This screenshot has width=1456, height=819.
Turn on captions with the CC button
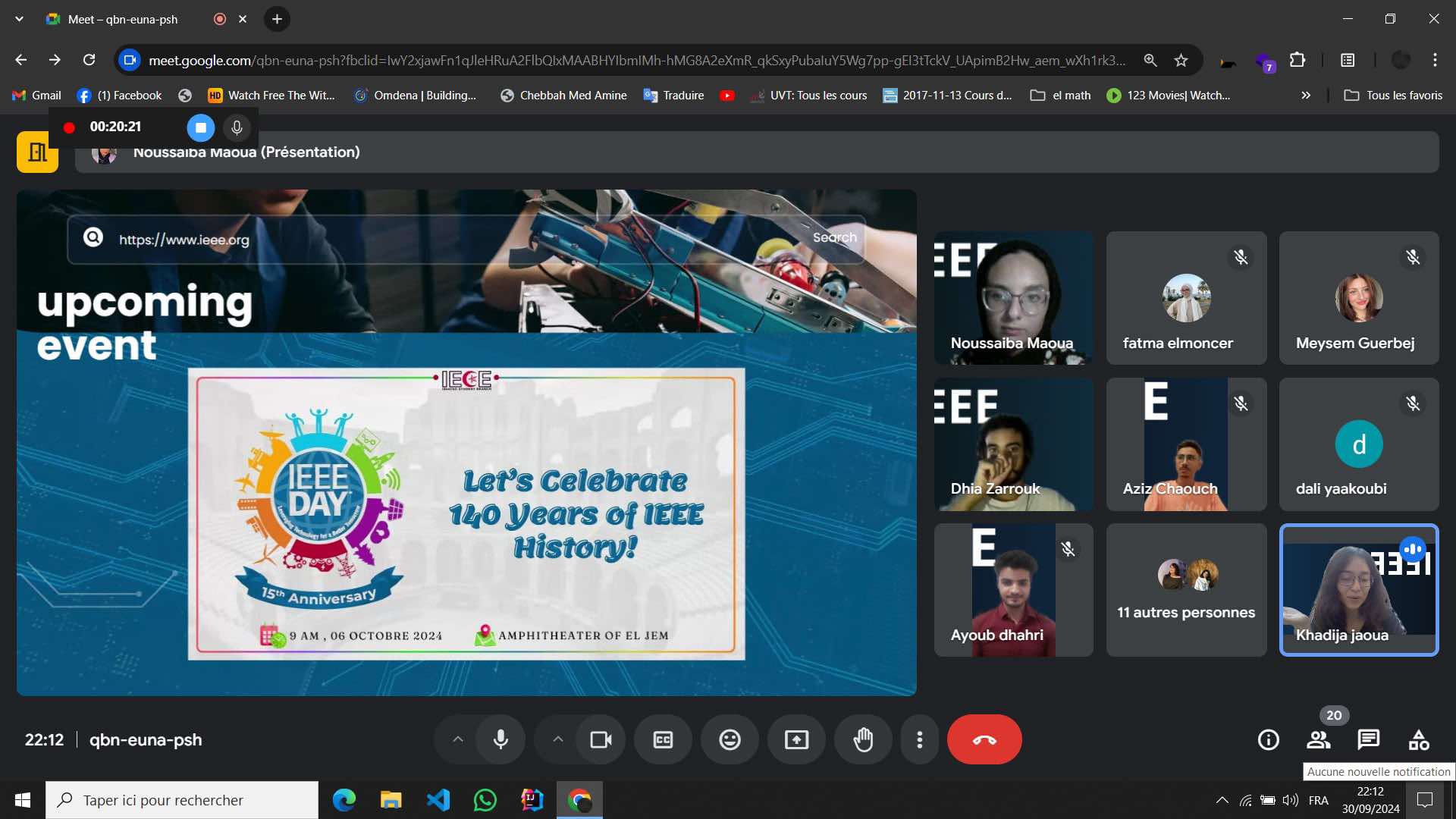coord(663,739)
